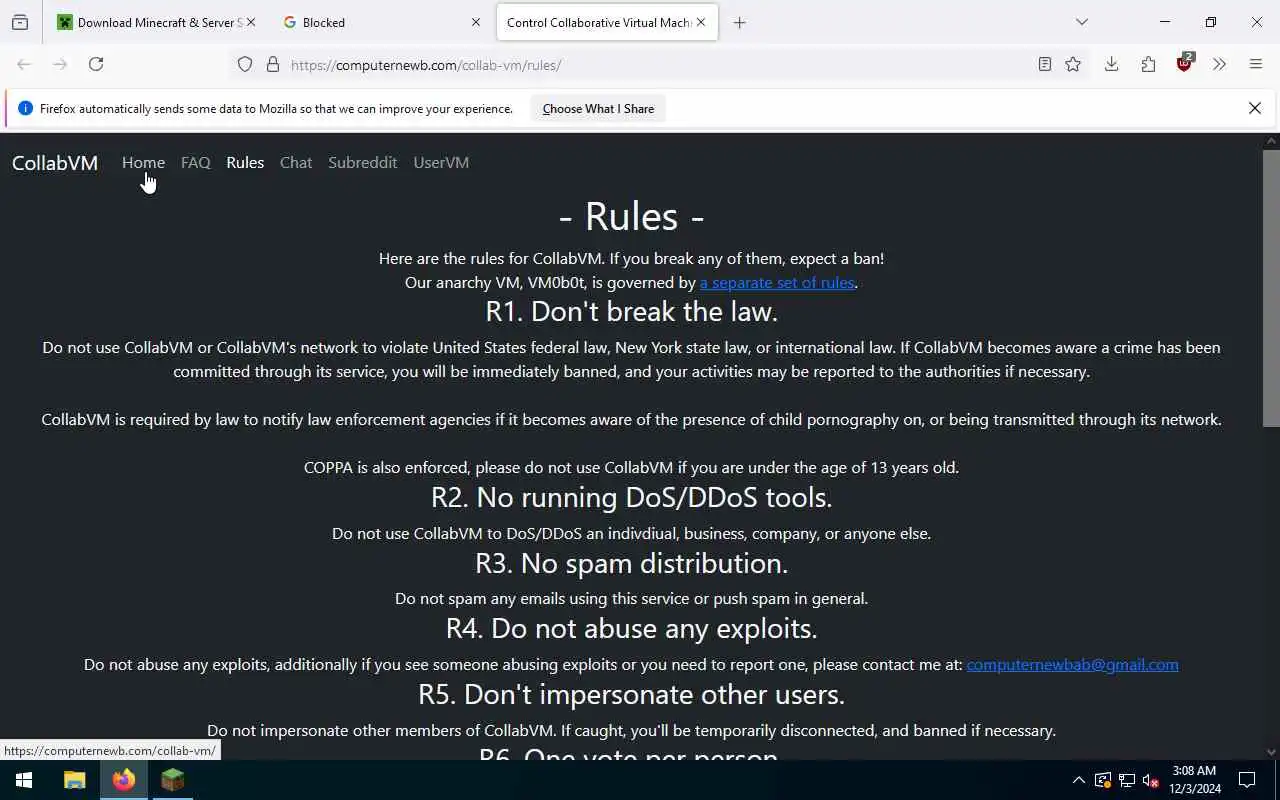Click the security tray icon with warning

pyautogui.click(x=1103, y=780)
